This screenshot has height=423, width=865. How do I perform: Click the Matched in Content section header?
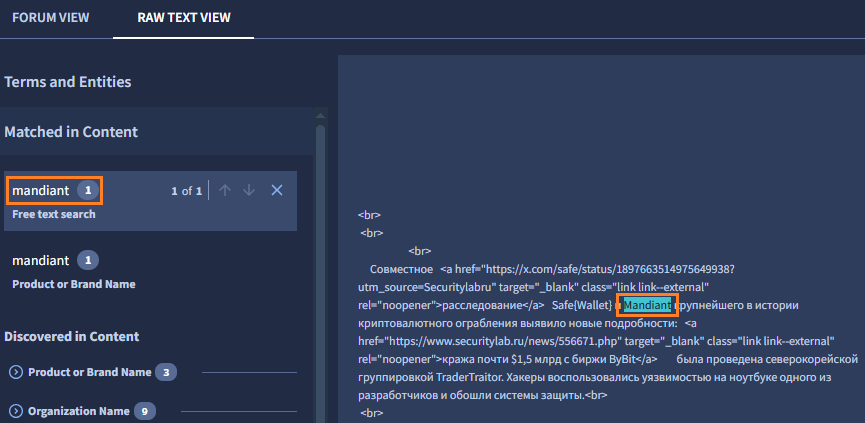(x=71, y=131)
